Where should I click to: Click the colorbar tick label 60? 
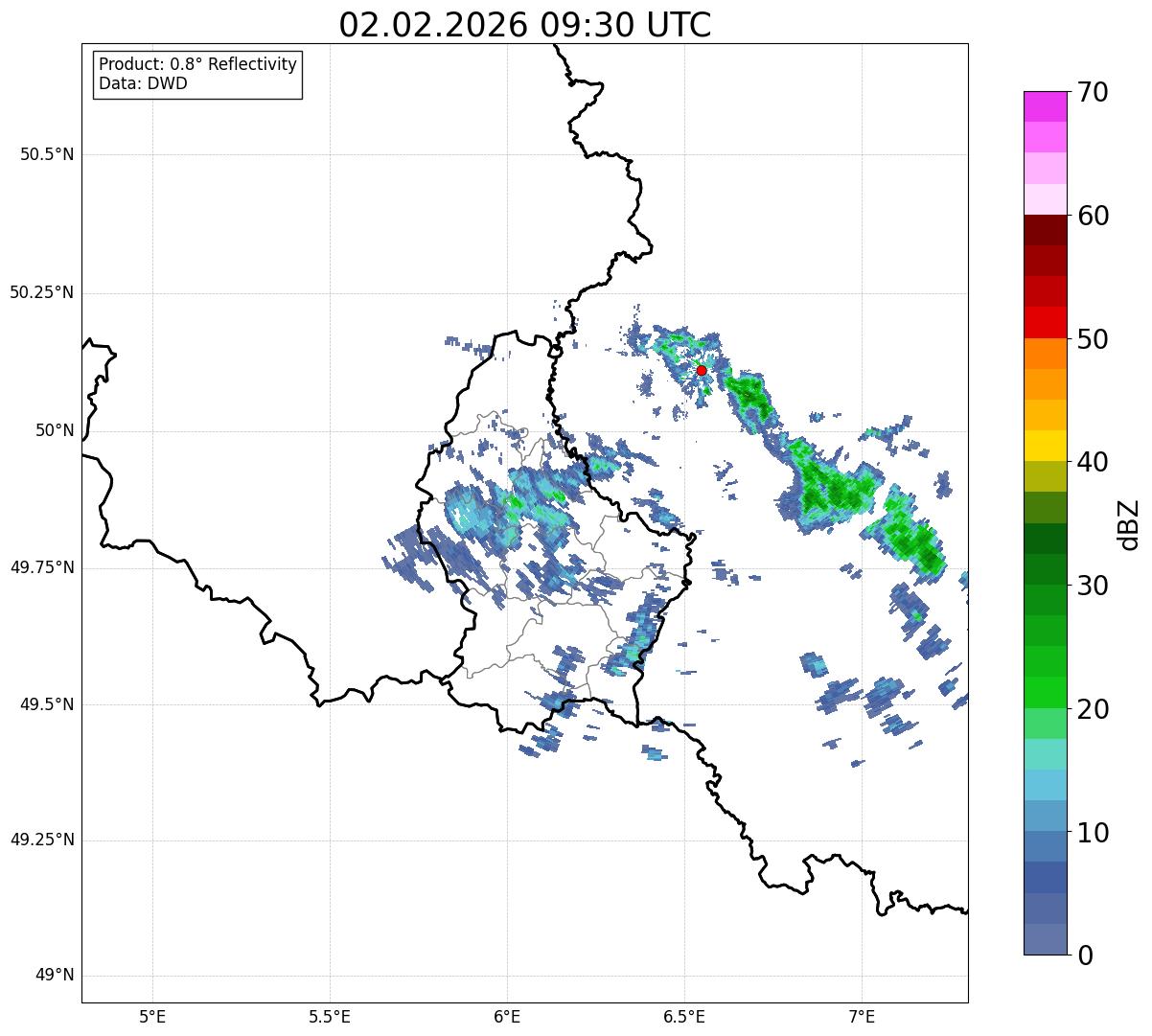click(x=1093, y=216)
